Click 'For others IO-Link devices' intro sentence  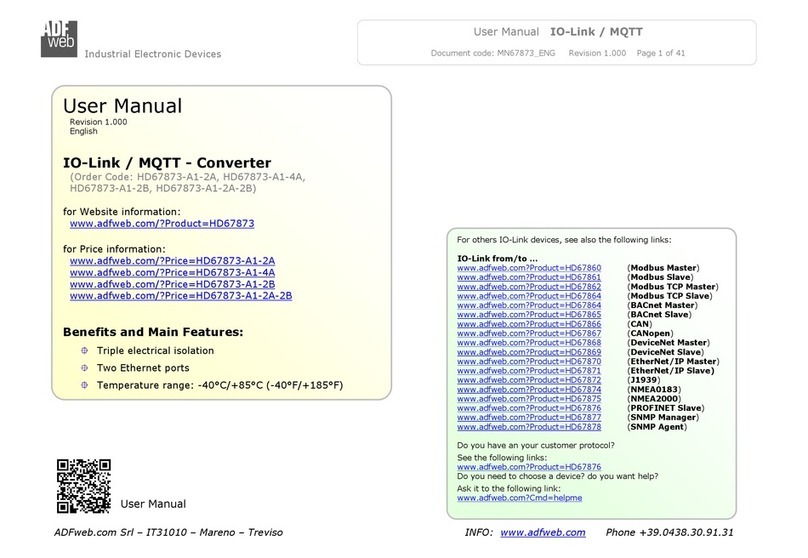(564, 240)
